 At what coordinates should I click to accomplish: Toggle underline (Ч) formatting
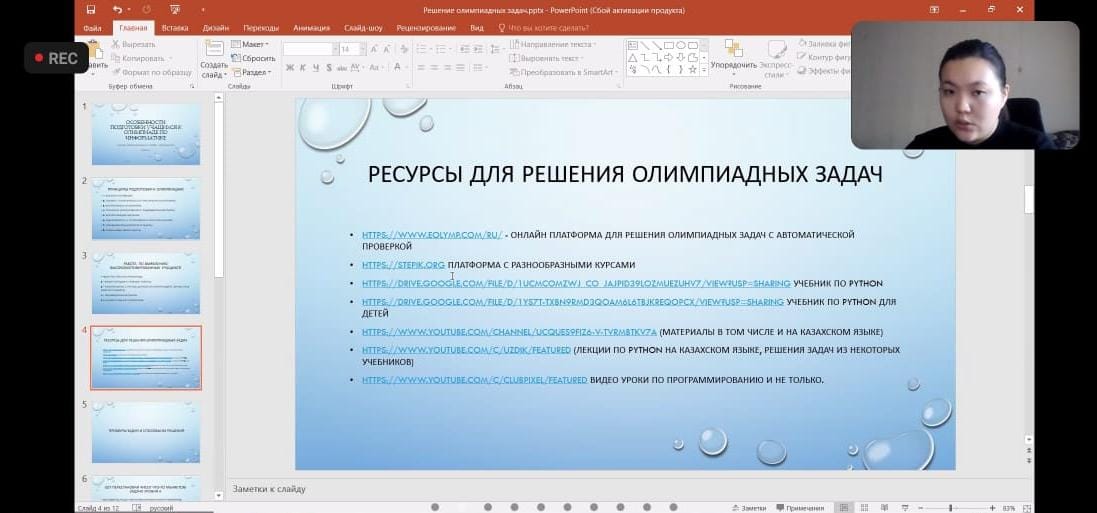pos(316,68)
